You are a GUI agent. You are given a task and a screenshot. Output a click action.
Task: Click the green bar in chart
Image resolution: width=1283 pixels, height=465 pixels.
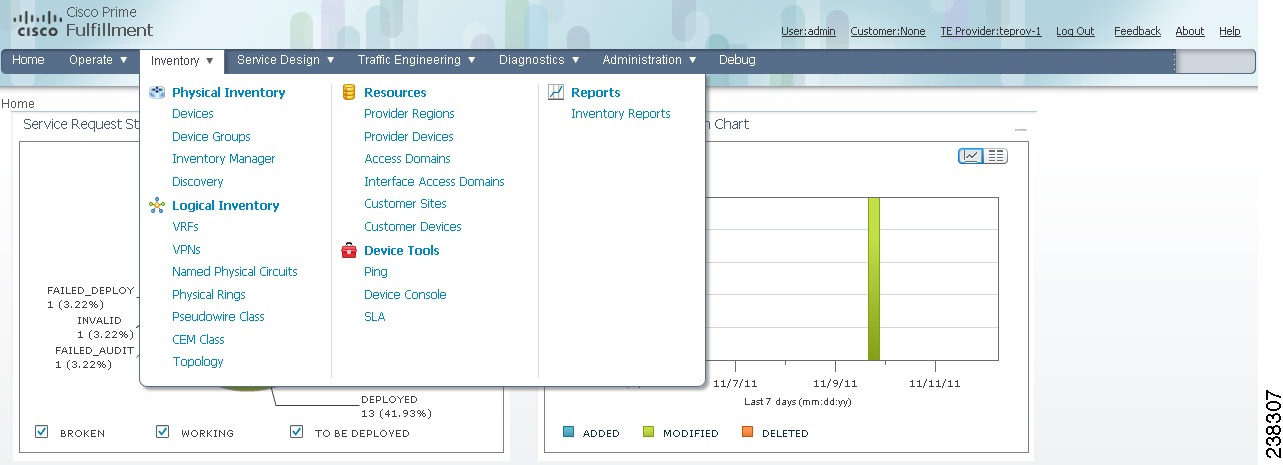pos(874,278)
